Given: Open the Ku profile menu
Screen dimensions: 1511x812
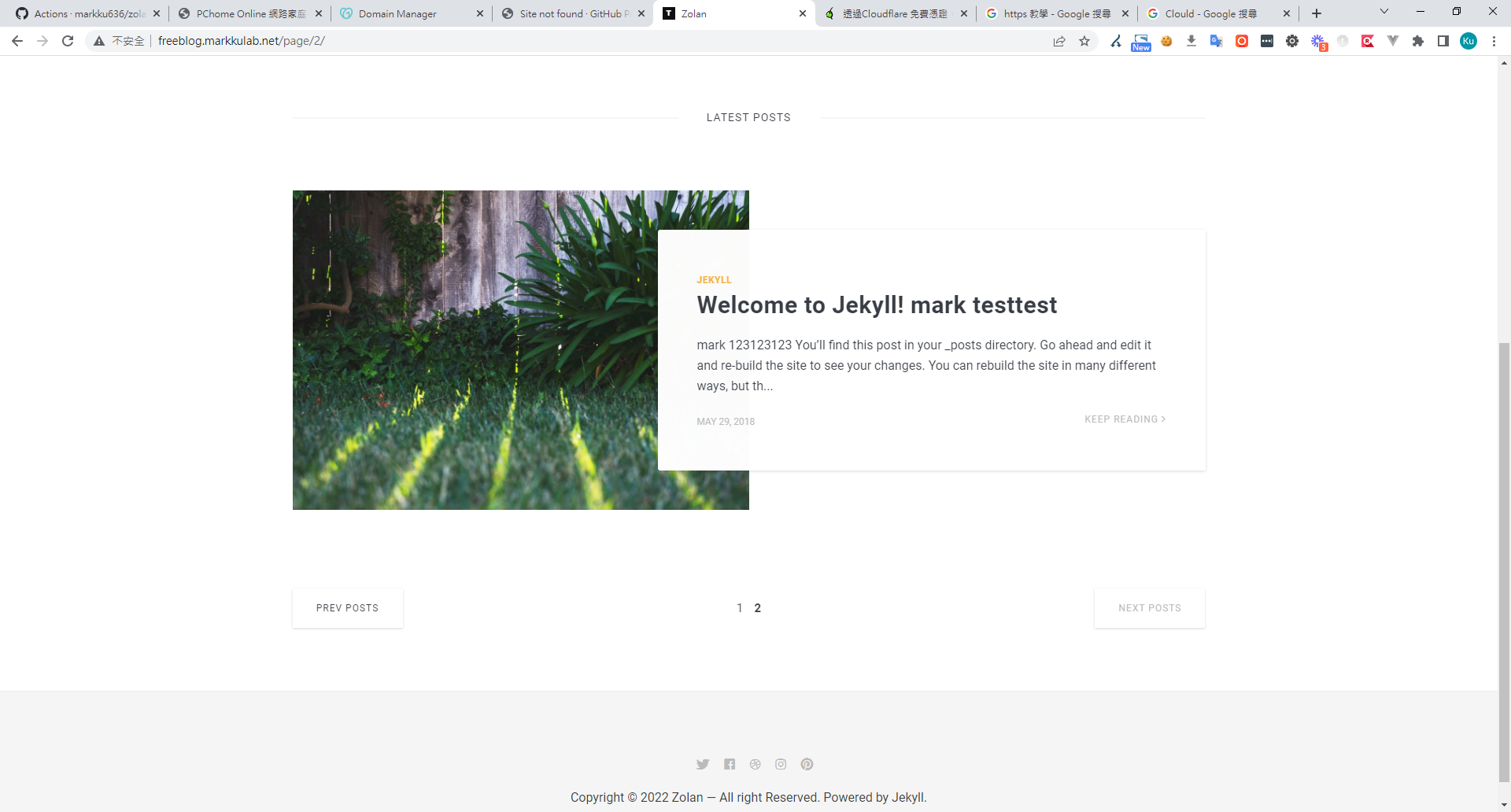Looking at the screenshot, I should point(1469,41).
